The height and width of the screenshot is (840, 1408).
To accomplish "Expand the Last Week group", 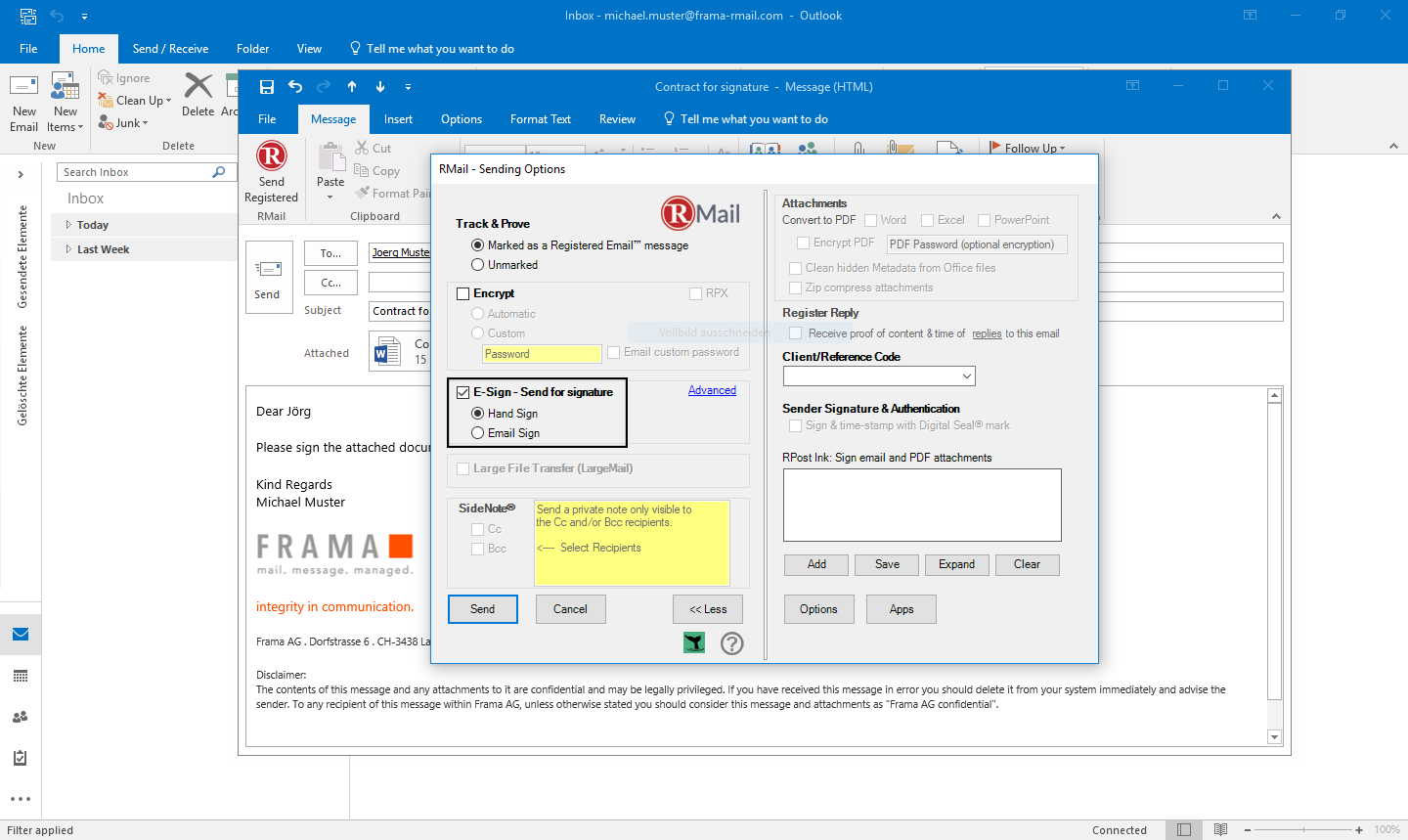I will point(68,249).
